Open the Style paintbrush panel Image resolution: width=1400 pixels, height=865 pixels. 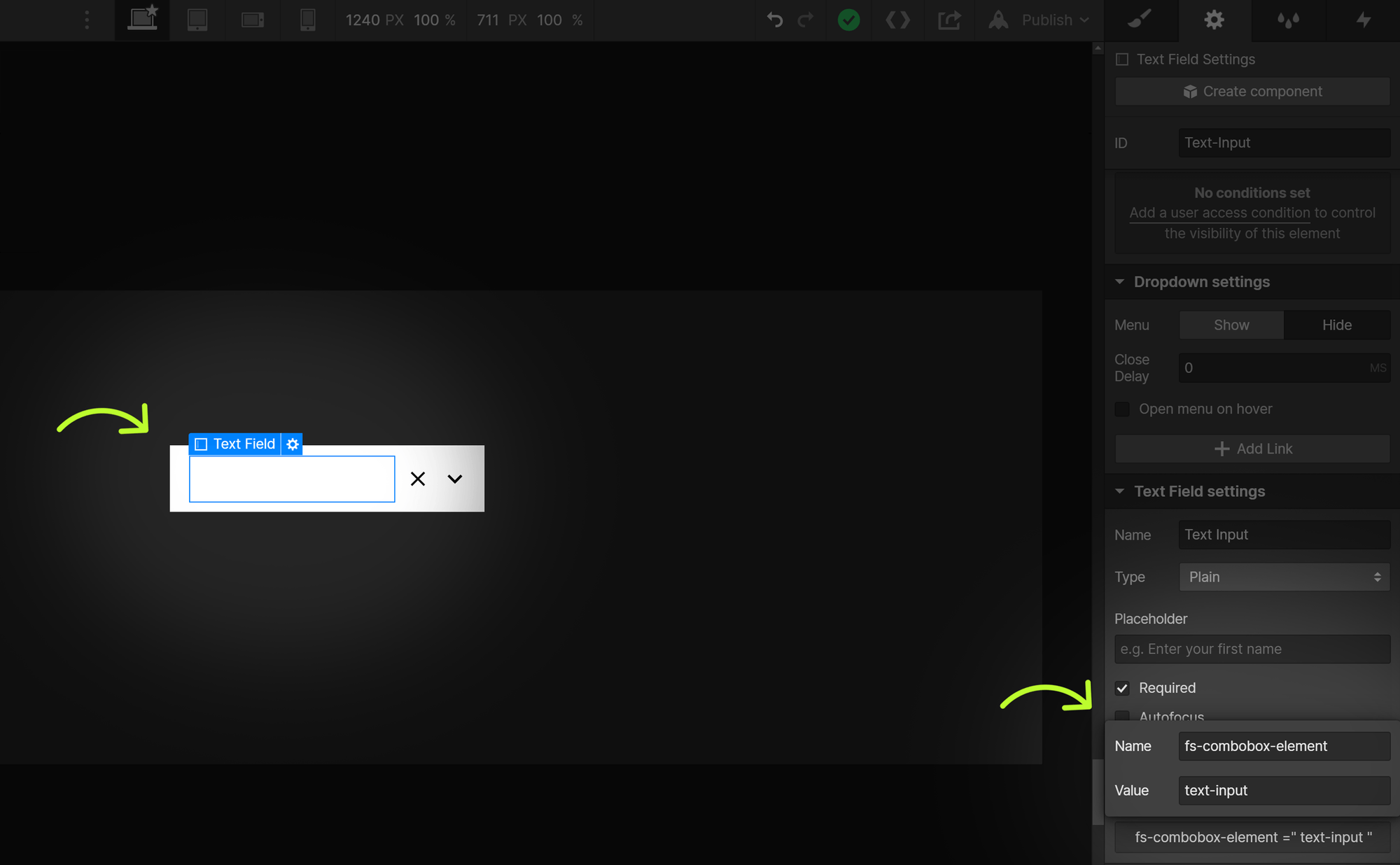coord(1140,20)
